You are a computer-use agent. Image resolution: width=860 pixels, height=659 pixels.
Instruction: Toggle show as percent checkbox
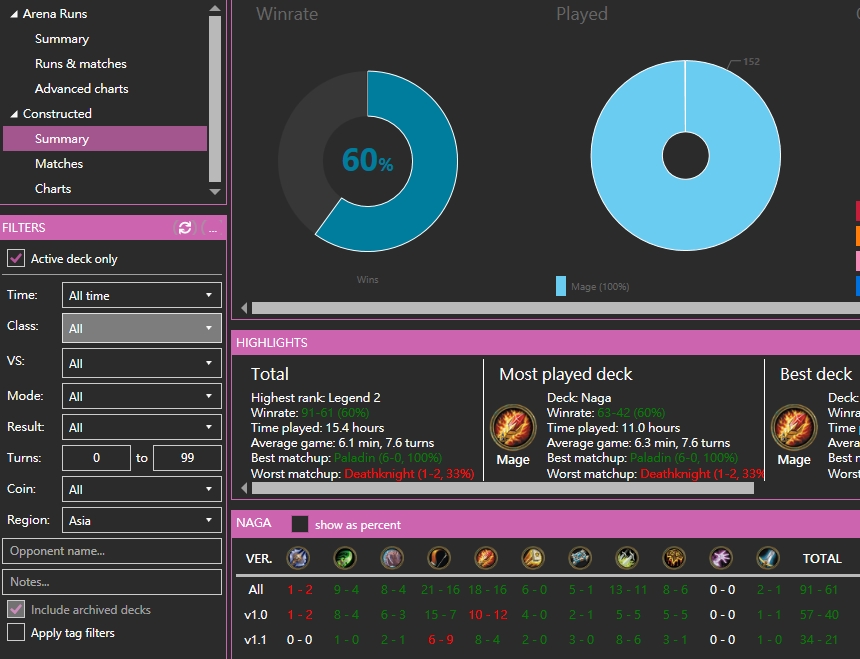pyautogui.click(x=299, y=524)
